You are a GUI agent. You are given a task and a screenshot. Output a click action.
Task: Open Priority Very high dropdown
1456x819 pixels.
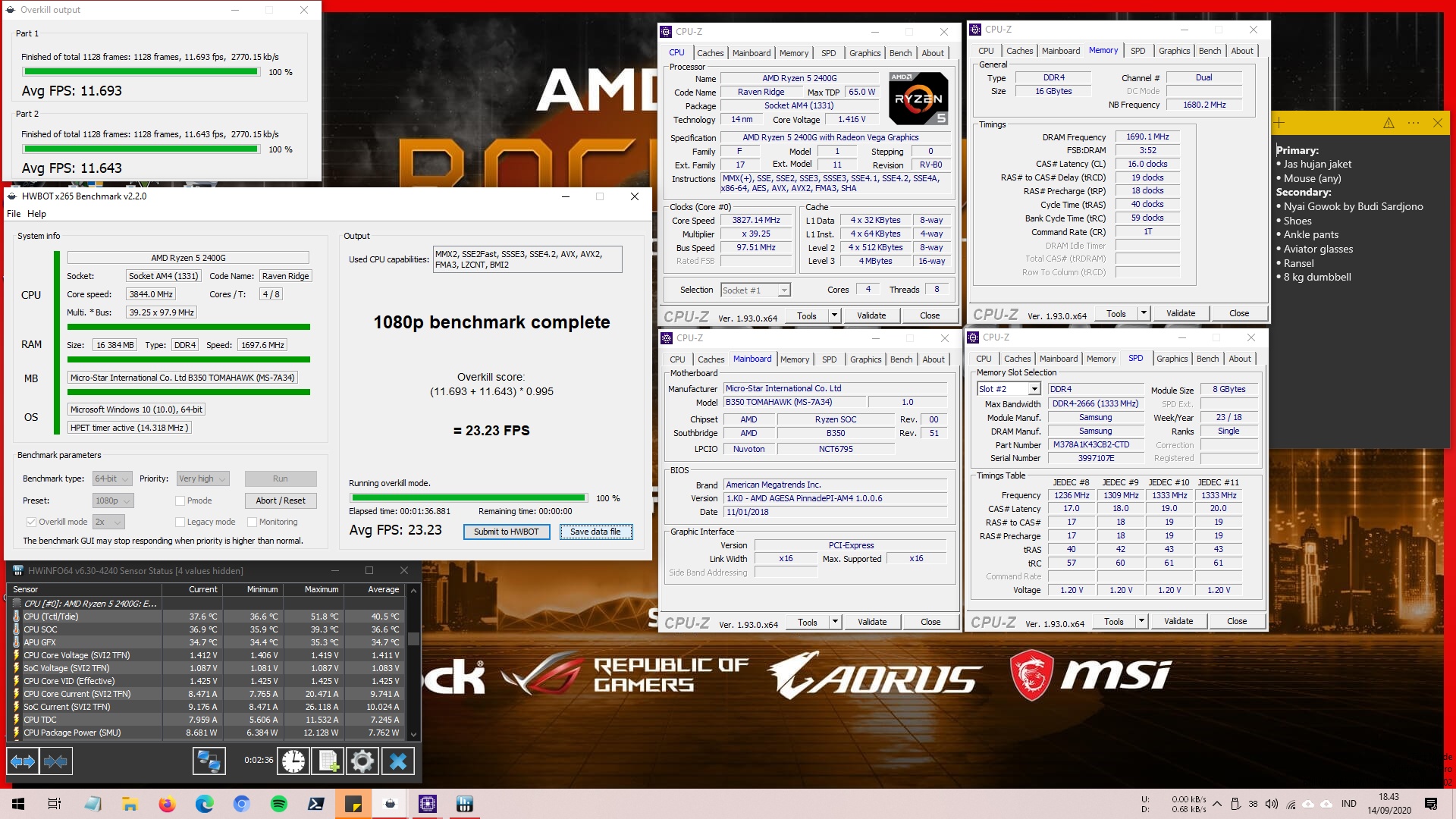202,479
